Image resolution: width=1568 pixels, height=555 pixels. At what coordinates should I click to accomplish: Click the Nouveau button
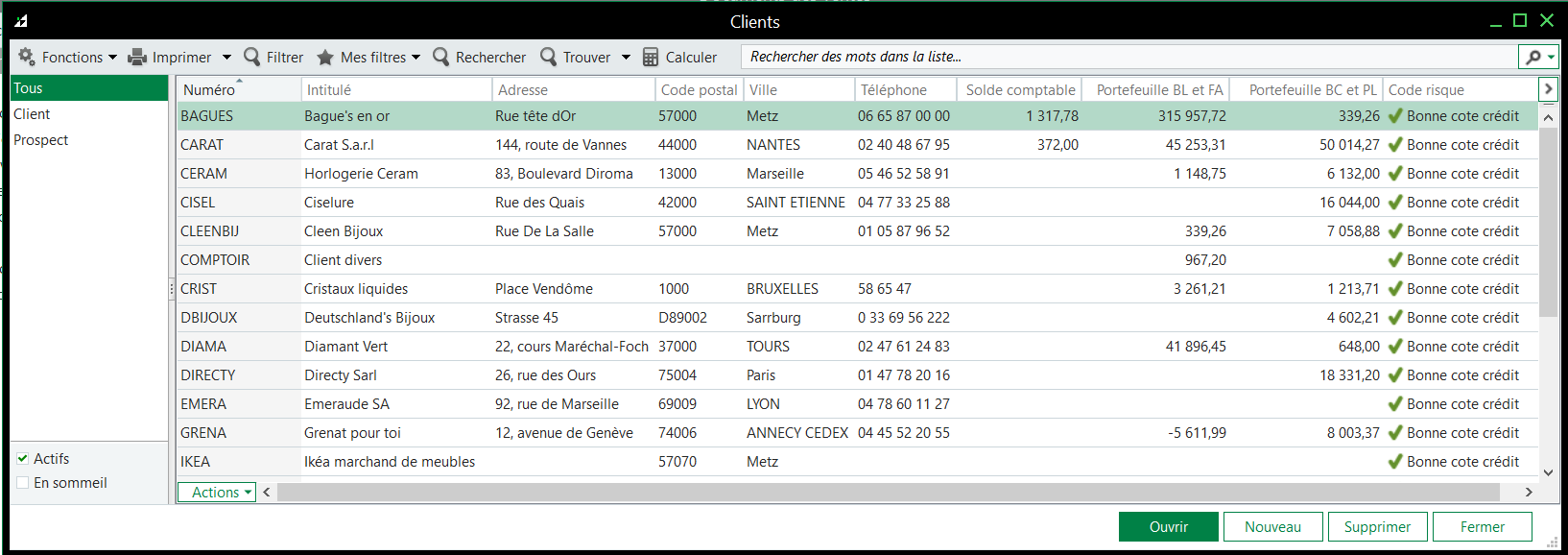(1273, 527)
